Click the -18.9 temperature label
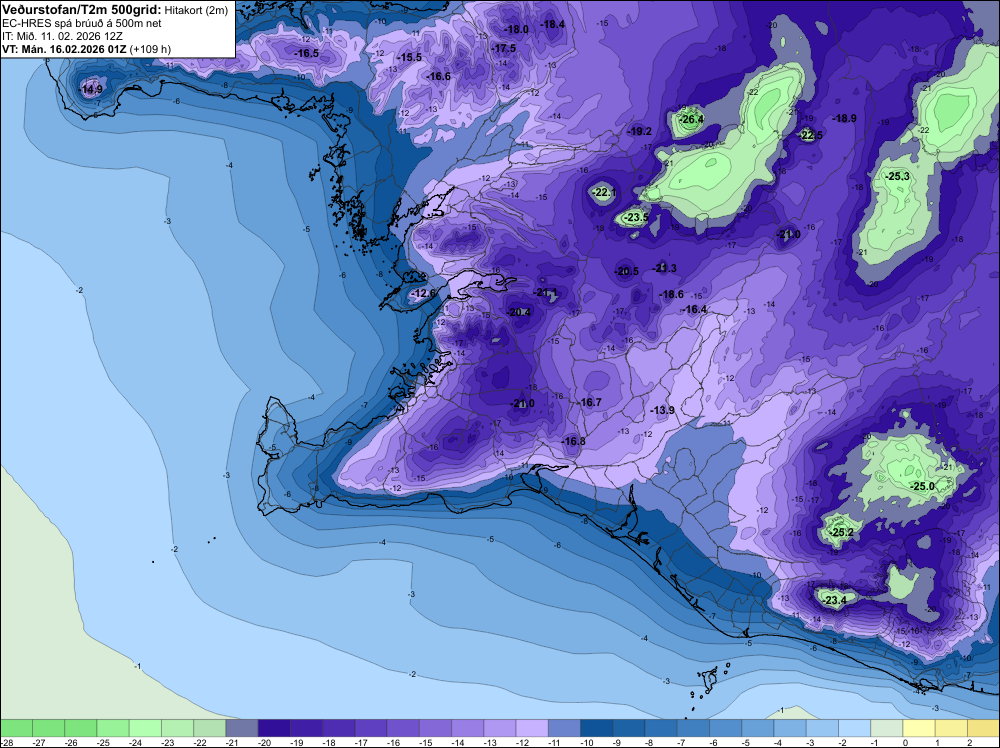Viewport: 1000px width, 748px height. (x=844, y=118)
